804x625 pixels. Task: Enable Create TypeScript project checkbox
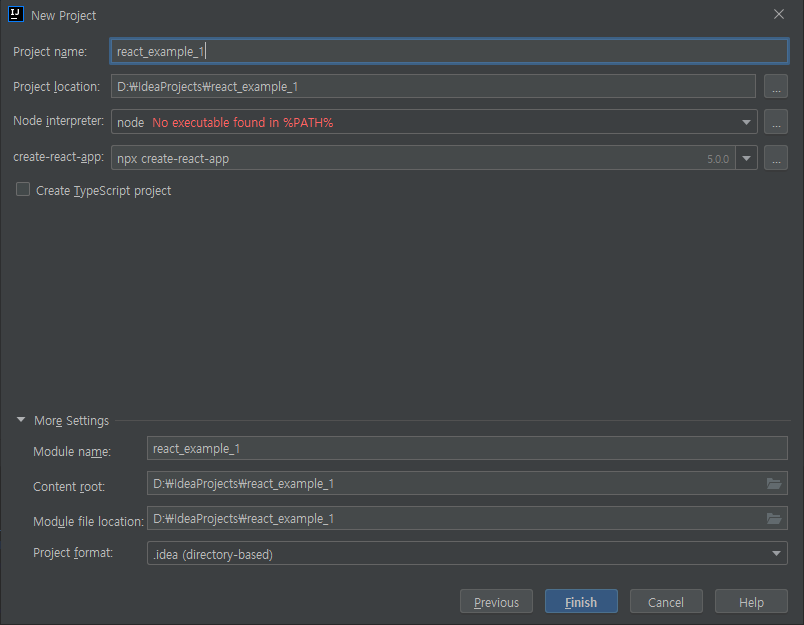[x=23, y=190]
